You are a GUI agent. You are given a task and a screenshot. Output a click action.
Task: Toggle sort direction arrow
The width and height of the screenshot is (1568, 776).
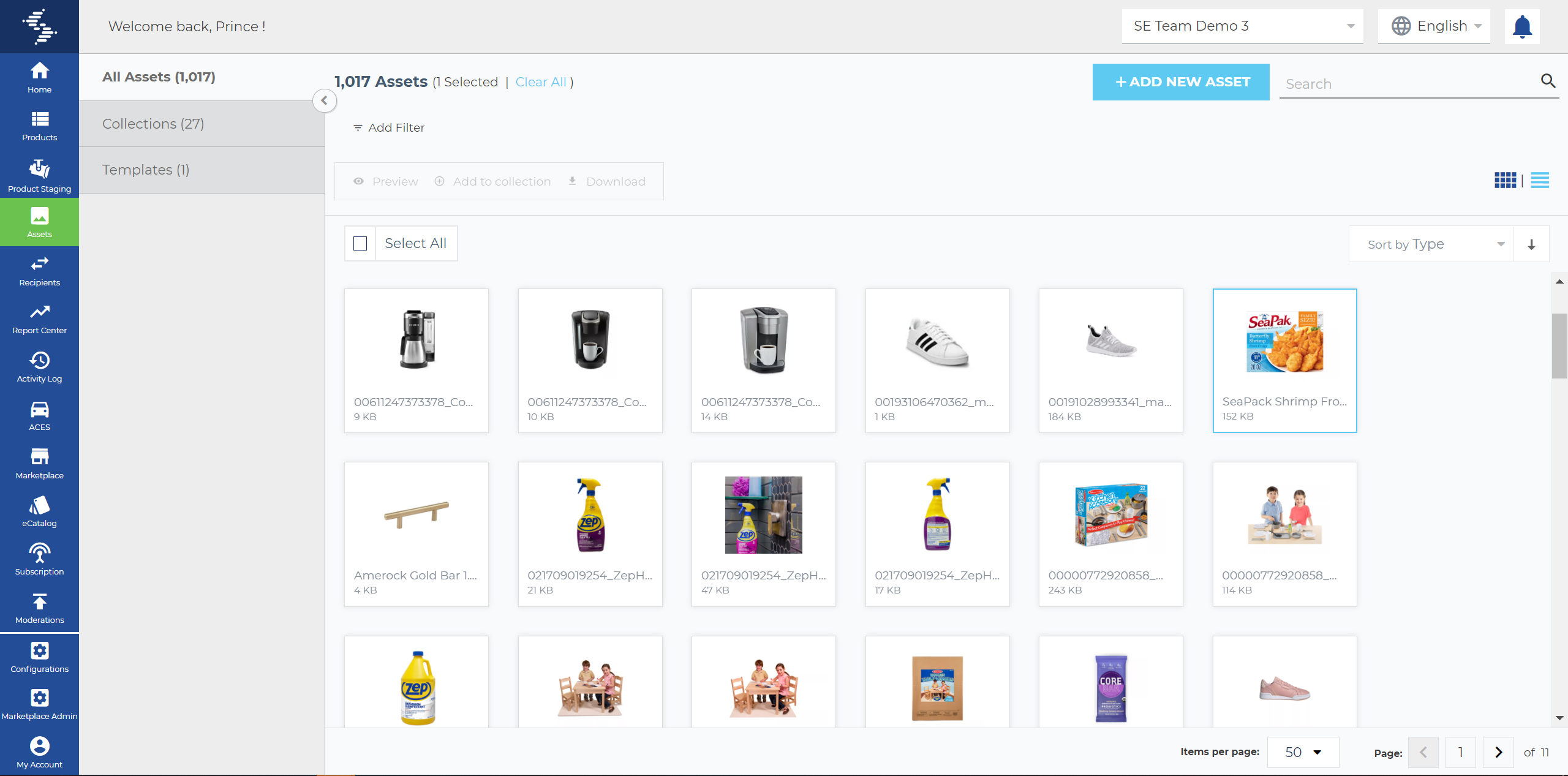tap(1531, 244)
